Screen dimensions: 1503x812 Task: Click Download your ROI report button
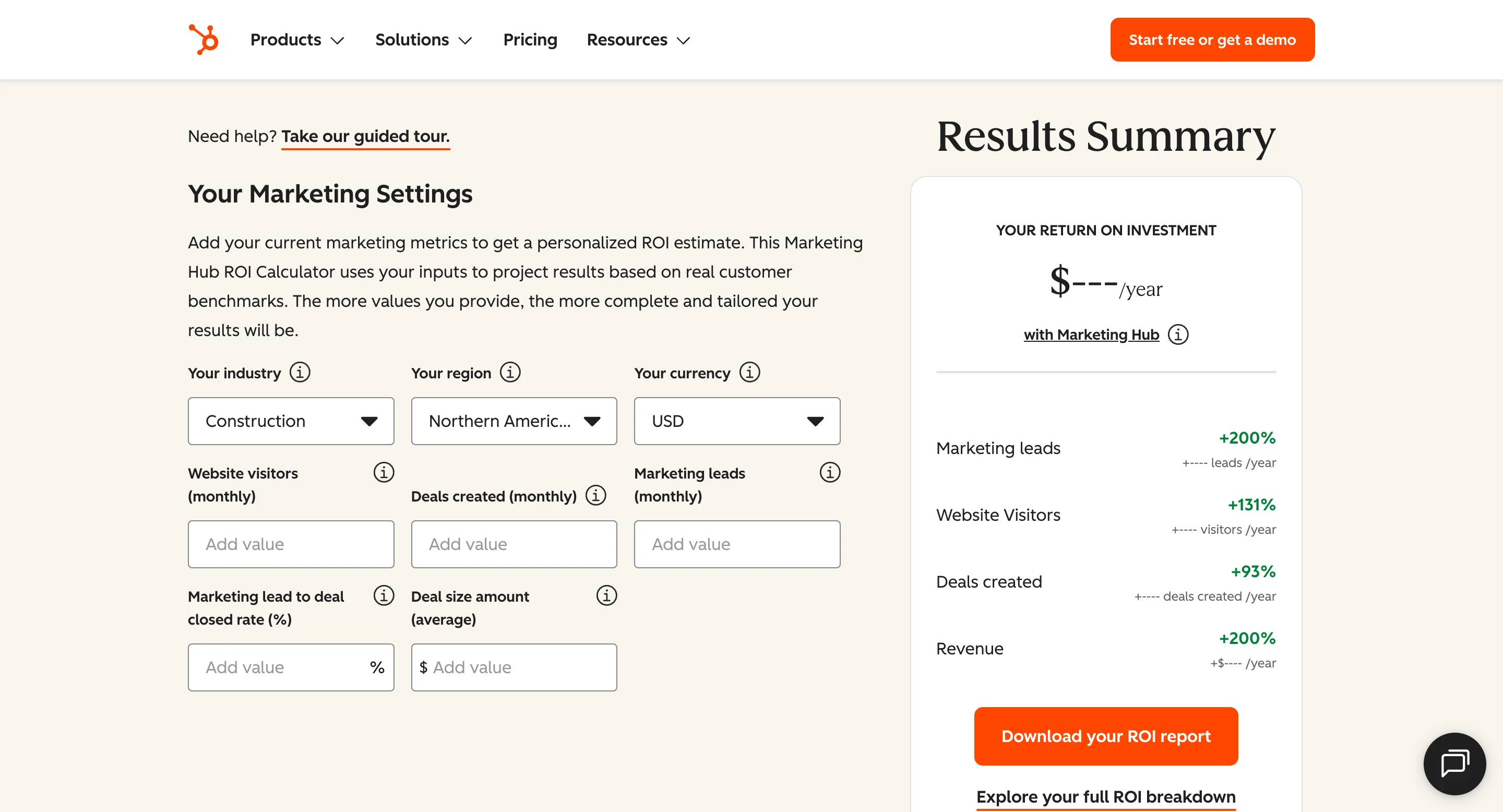1105,736
